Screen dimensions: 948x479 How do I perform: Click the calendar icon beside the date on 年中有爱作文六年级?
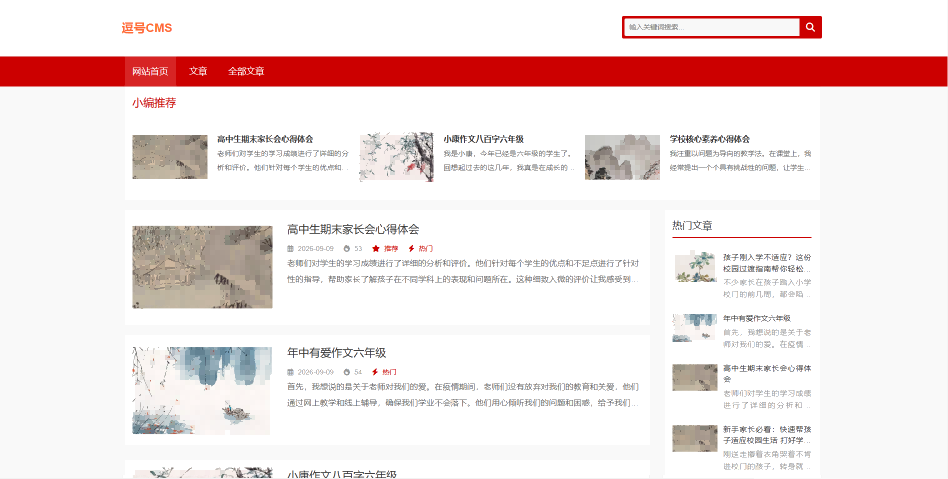pyautogui.click(x=290, y=372)
